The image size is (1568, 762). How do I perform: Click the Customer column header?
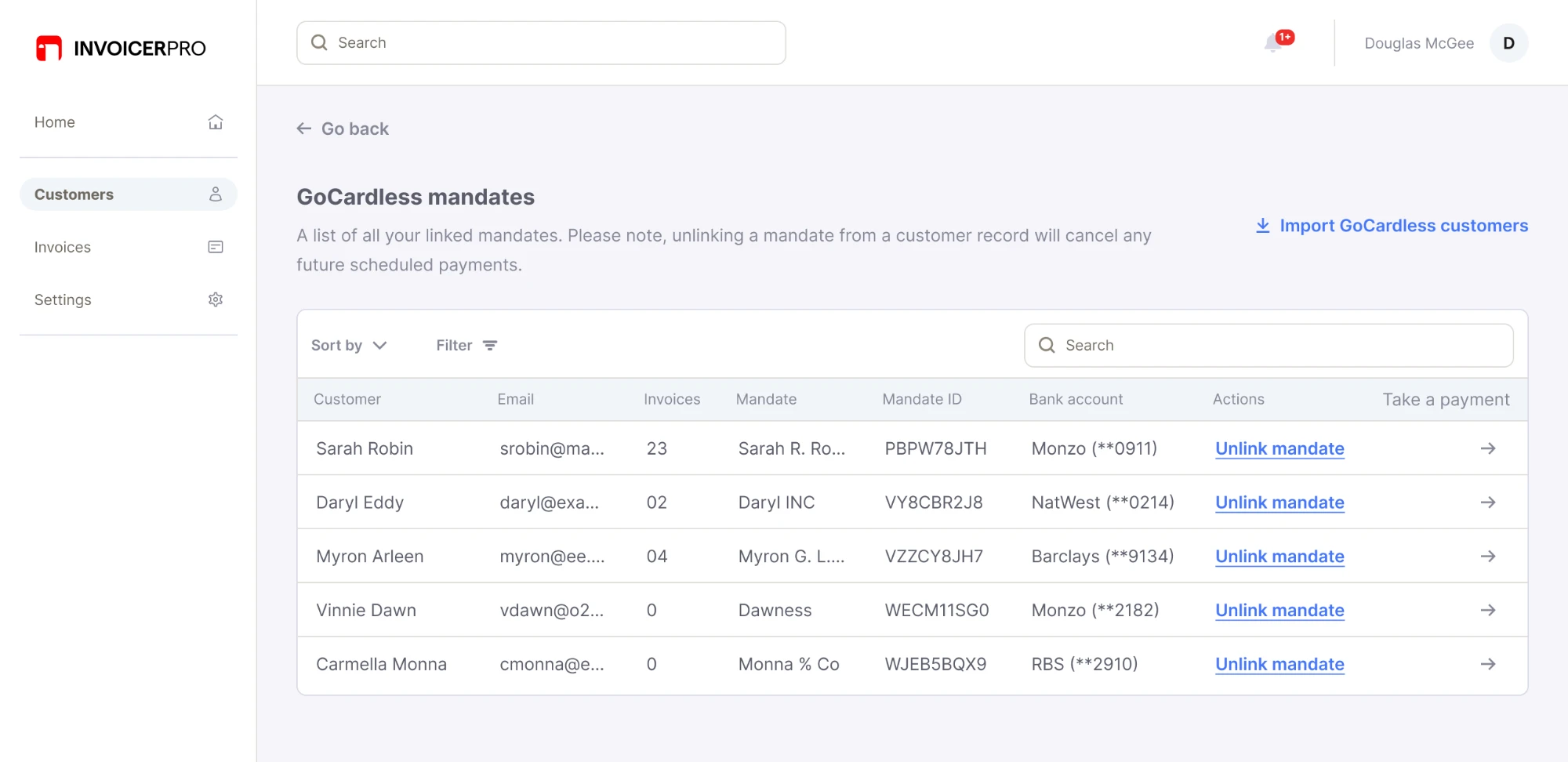(x=347, y=399)
